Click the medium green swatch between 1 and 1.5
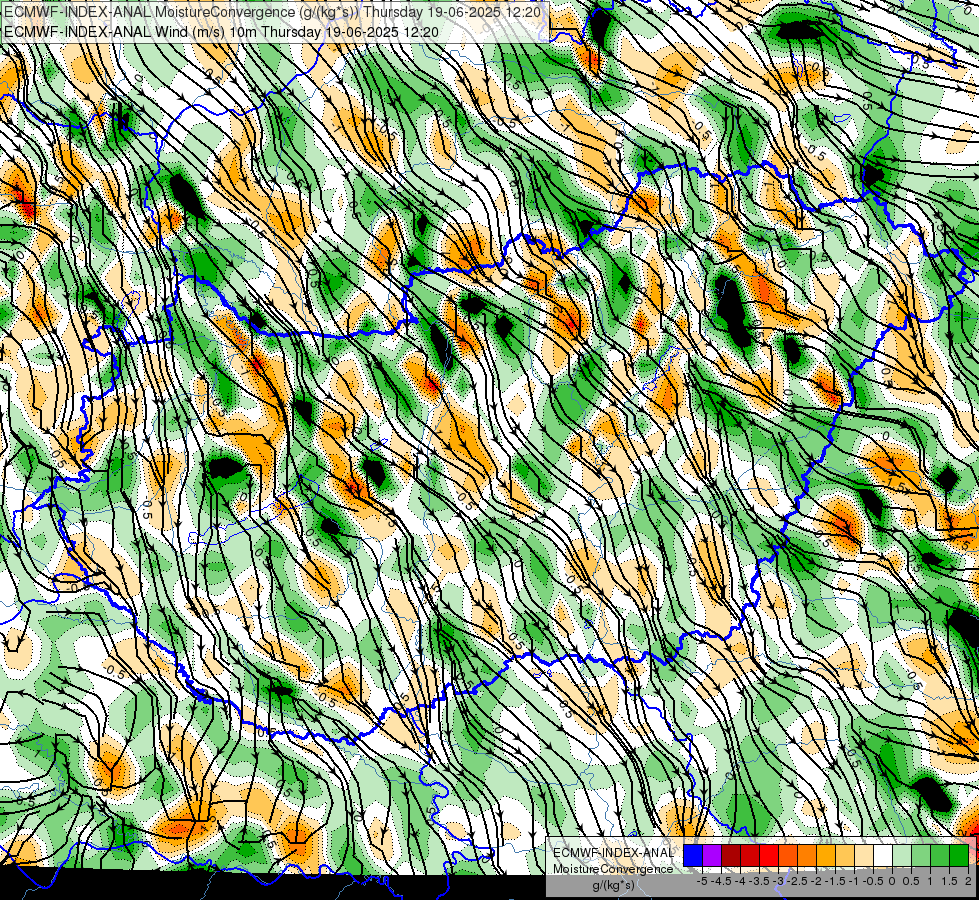Image resolution: width=979 pixels, height=900 pixels. pos(940,855)
